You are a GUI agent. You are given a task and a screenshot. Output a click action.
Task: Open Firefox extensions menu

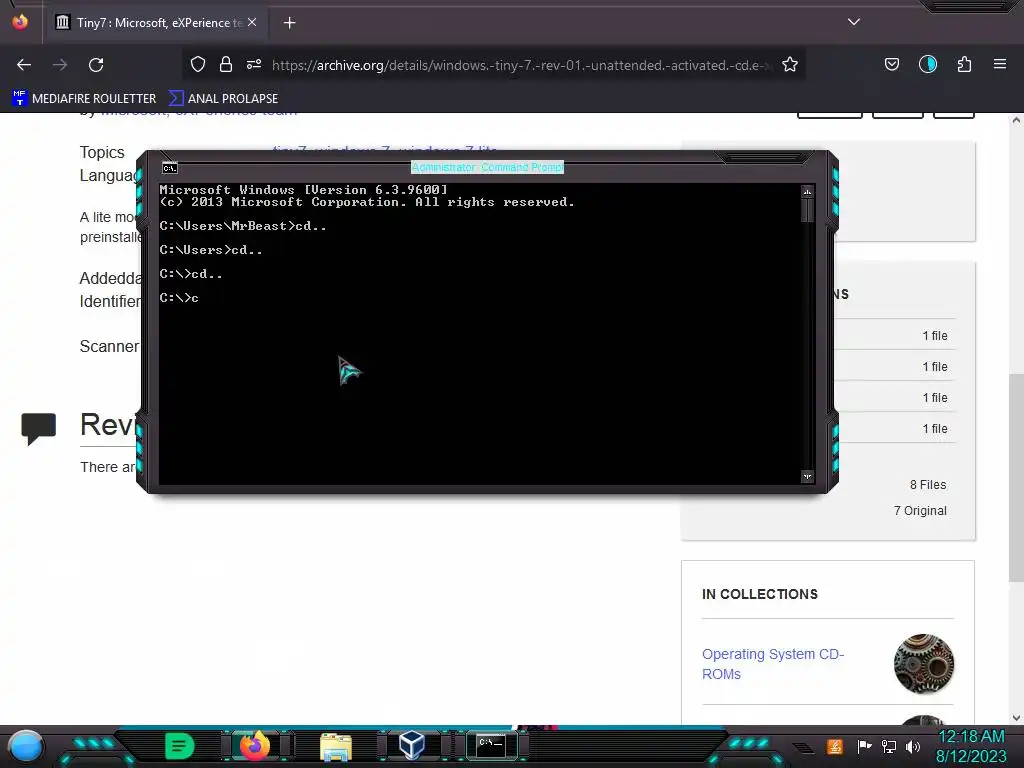965,64
